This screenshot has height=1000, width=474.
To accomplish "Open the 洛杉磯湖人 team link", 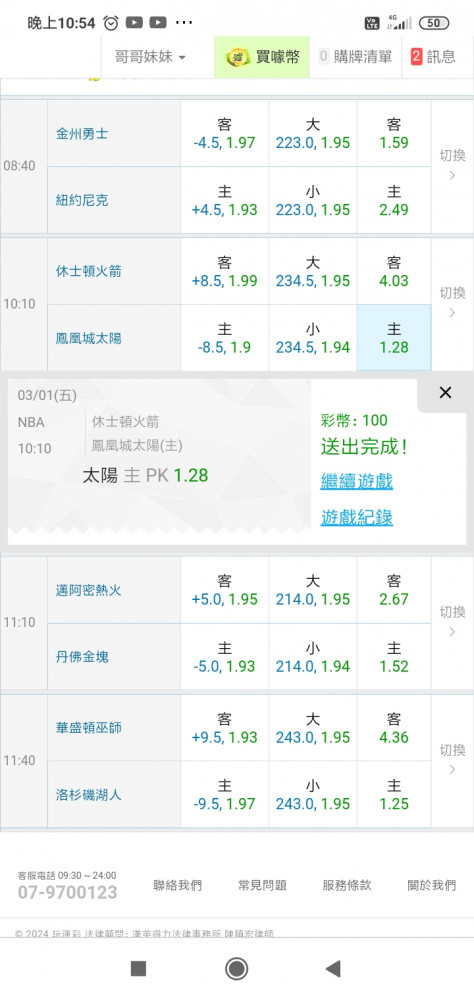I will click(88, 795).
